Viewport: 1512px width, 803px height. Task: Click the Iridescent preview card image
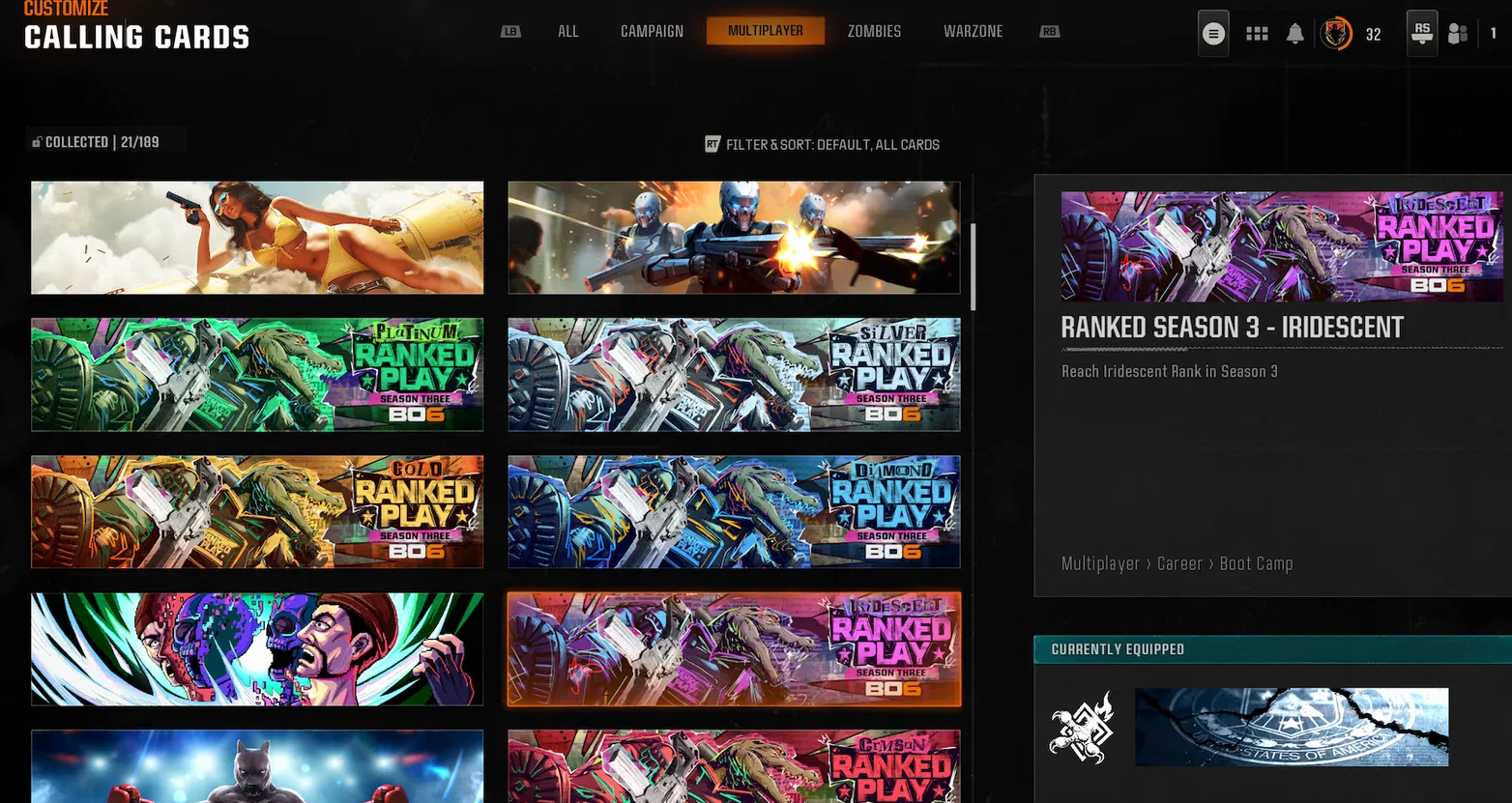click(1282, 246)
